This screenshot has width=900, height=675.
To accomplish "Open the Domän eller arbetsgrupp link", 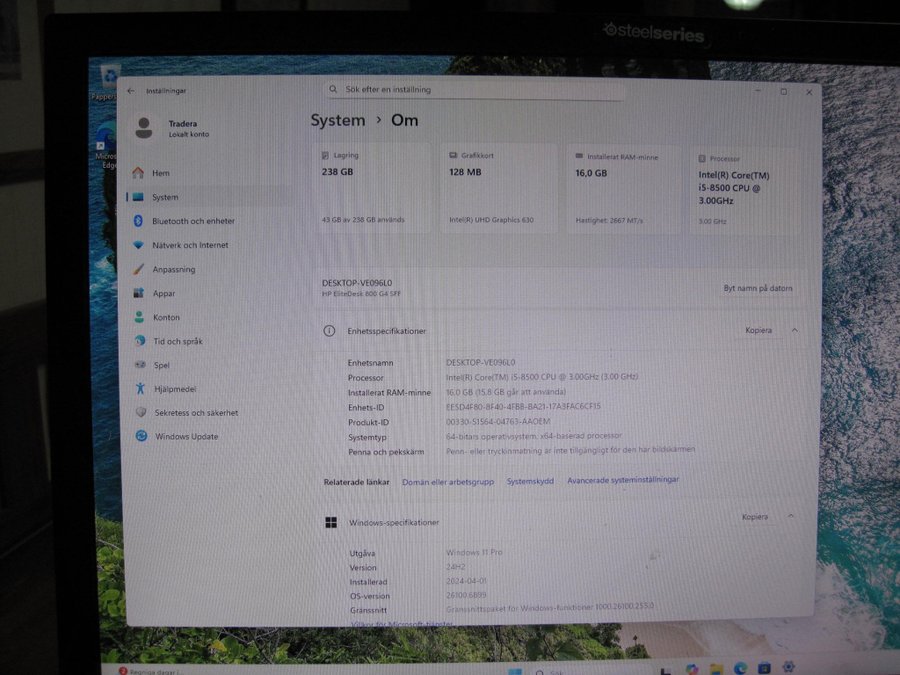I will 448,481.
